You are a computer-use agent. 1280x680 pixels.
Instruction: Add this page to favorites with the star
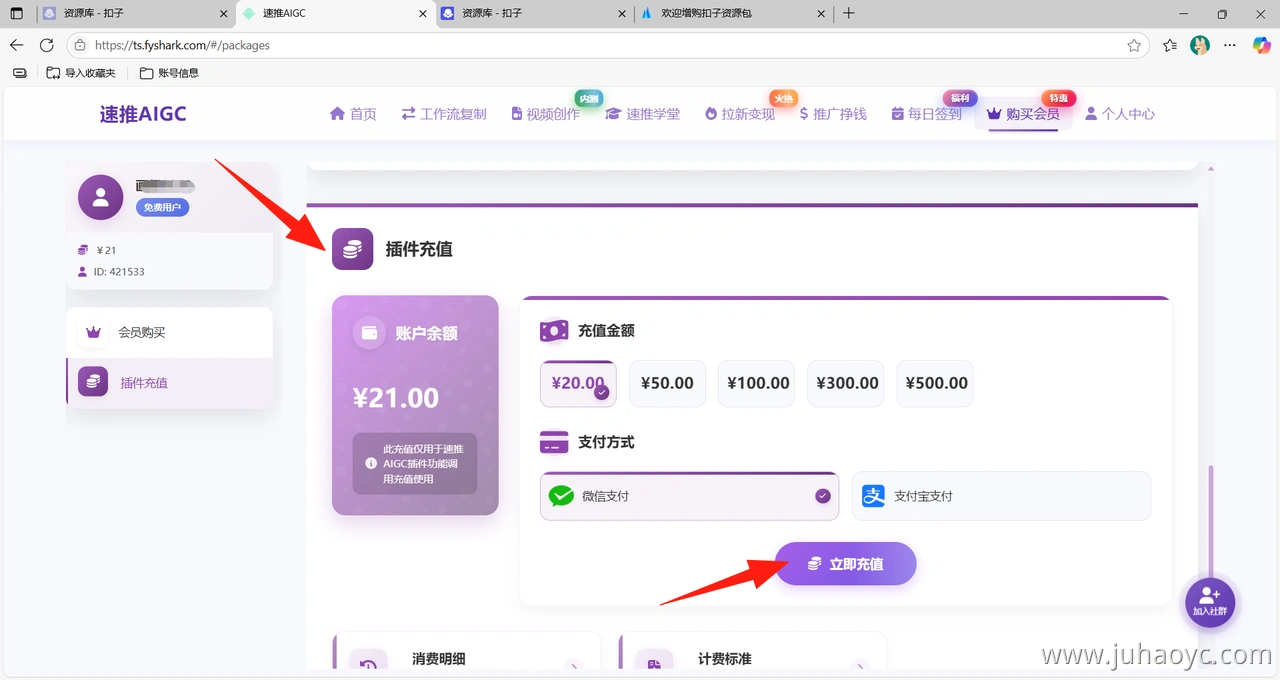pyautogui.click(x=1134, y=45)
